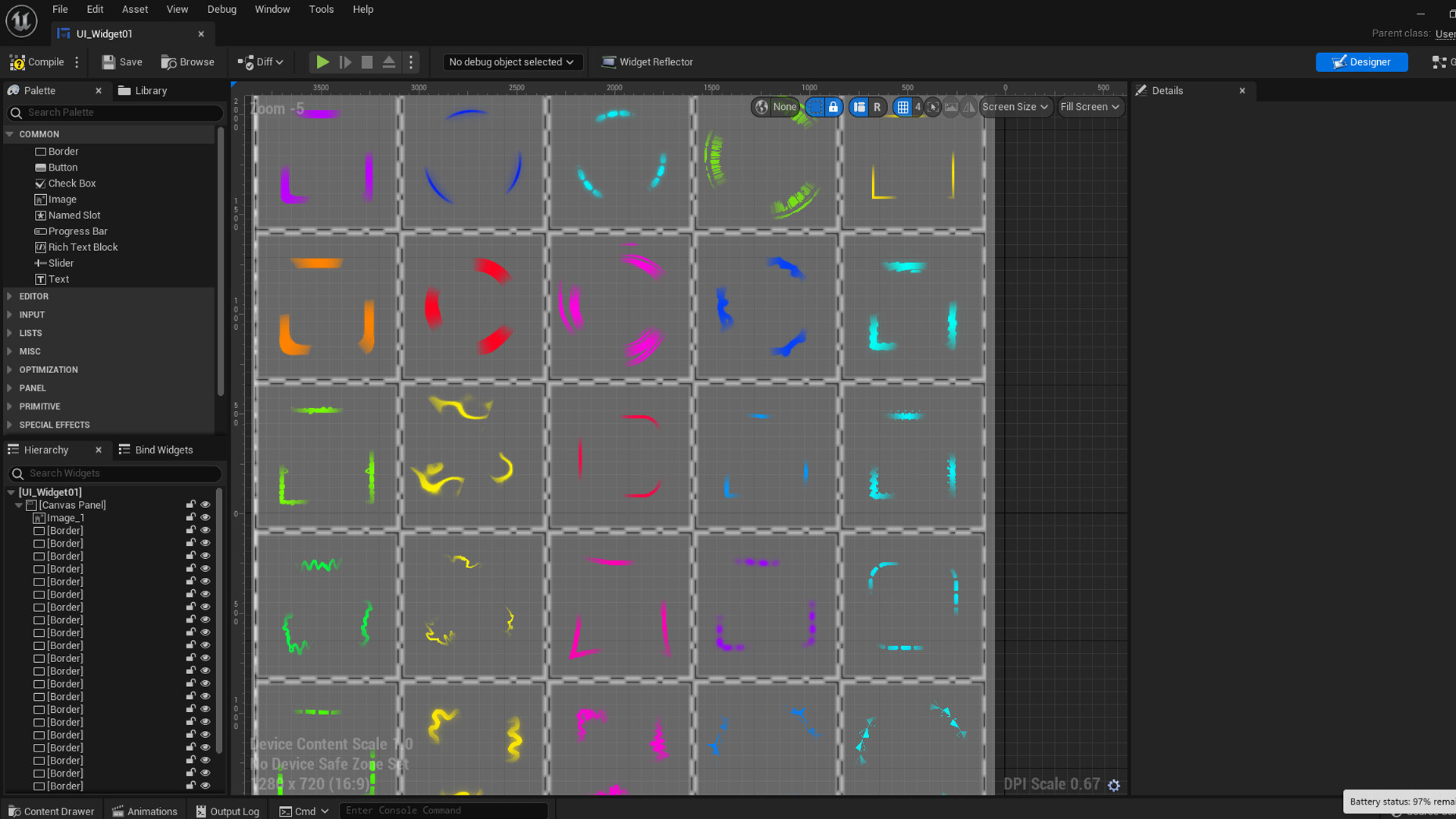Open the Screen Size dropdown

click(x=1015, y=107)
